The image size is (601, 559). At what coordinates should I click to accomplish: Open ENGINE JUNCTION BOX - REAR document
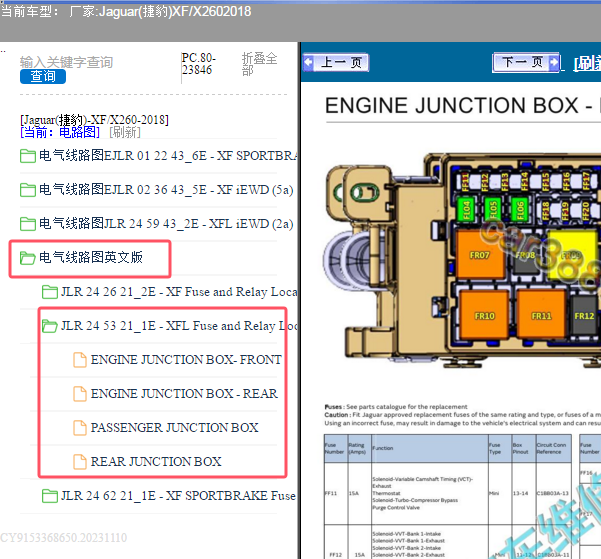(176, 394)
